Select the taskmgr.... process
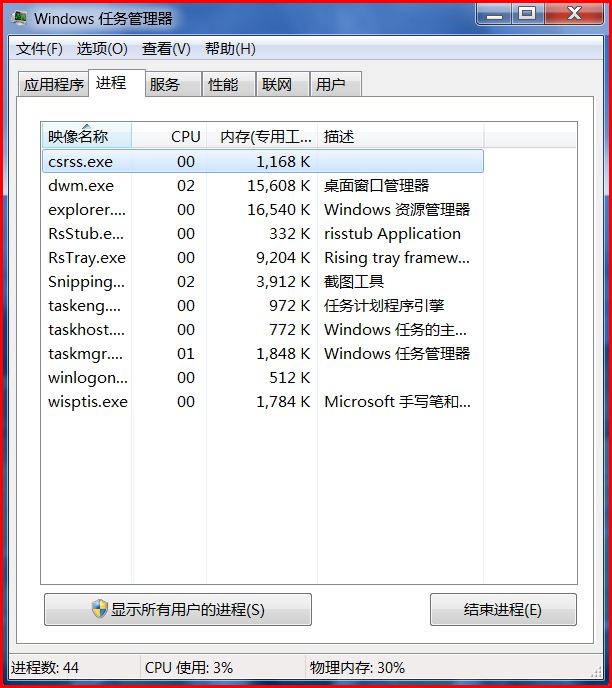 (263, 353)
